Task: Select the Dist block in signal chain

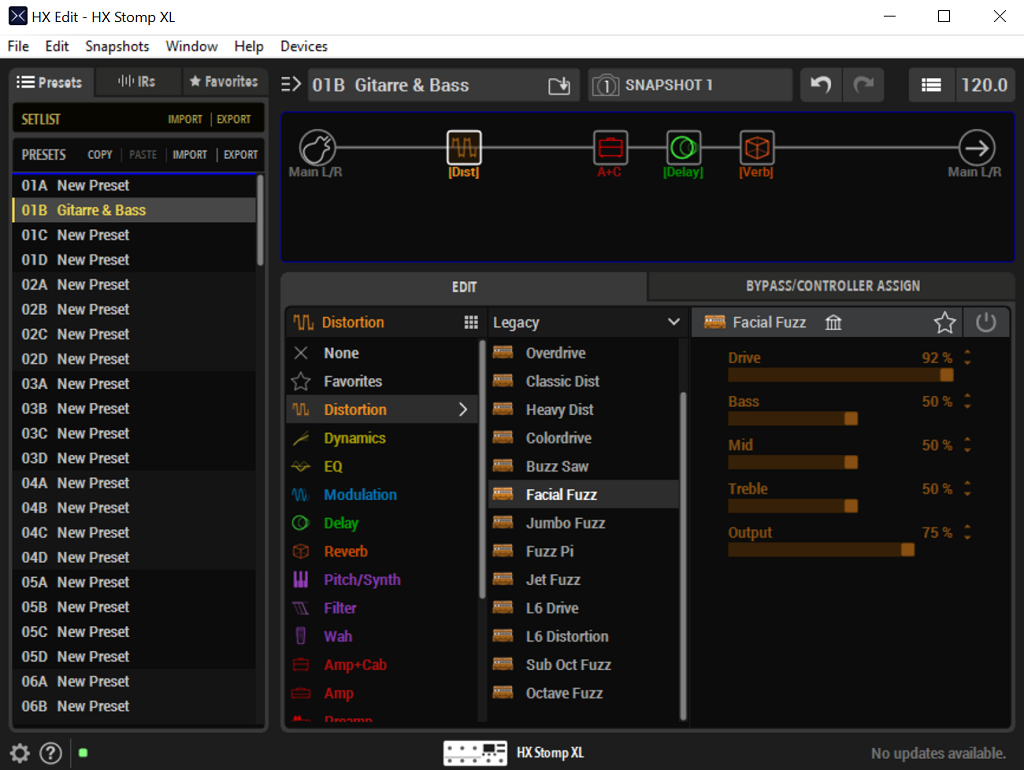Action: tap(464, 148)
